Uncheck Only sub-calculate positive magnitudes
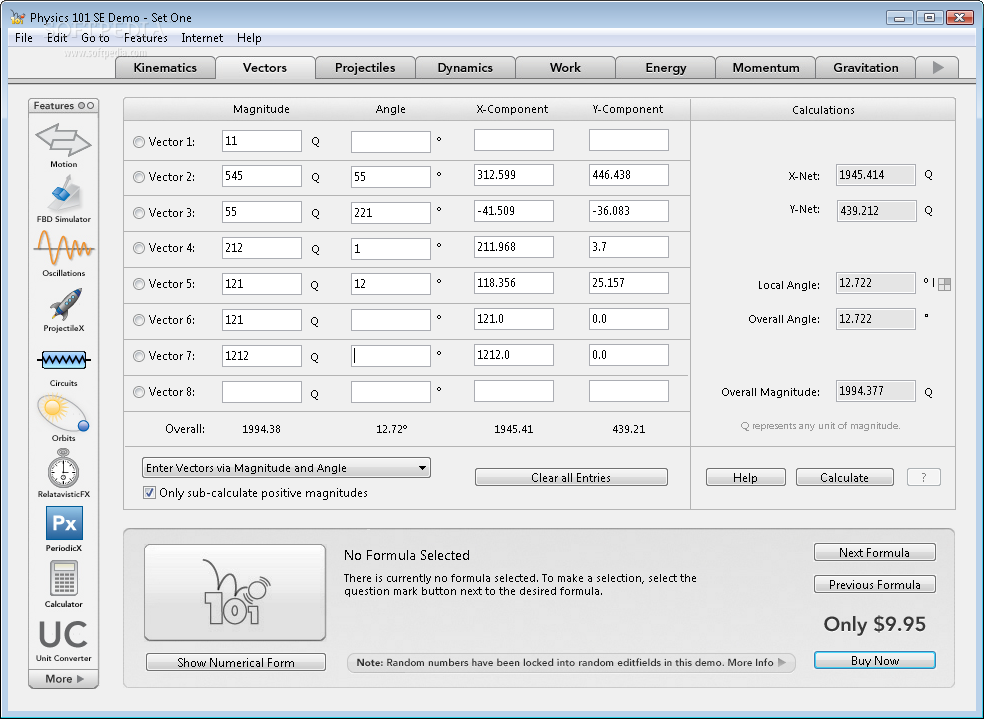 click(149, 493)
